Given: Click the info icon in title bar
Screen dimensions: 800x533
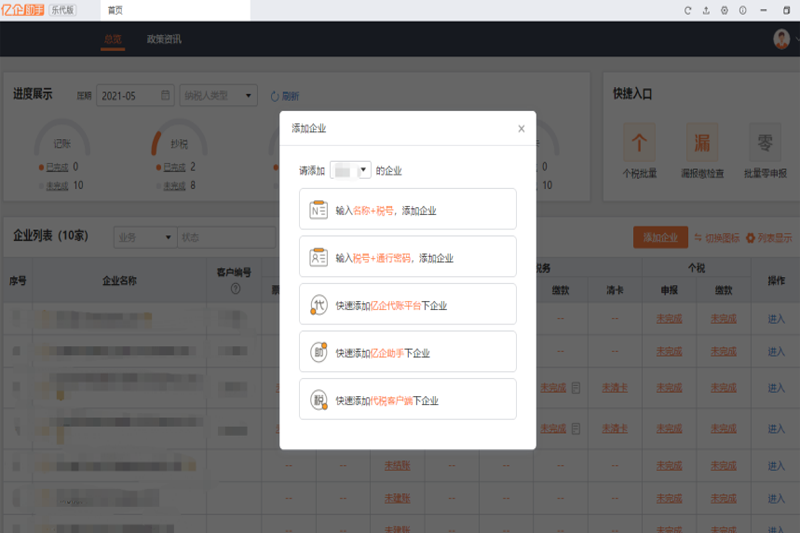Looking at the screenshot, I should click(743, 10).
